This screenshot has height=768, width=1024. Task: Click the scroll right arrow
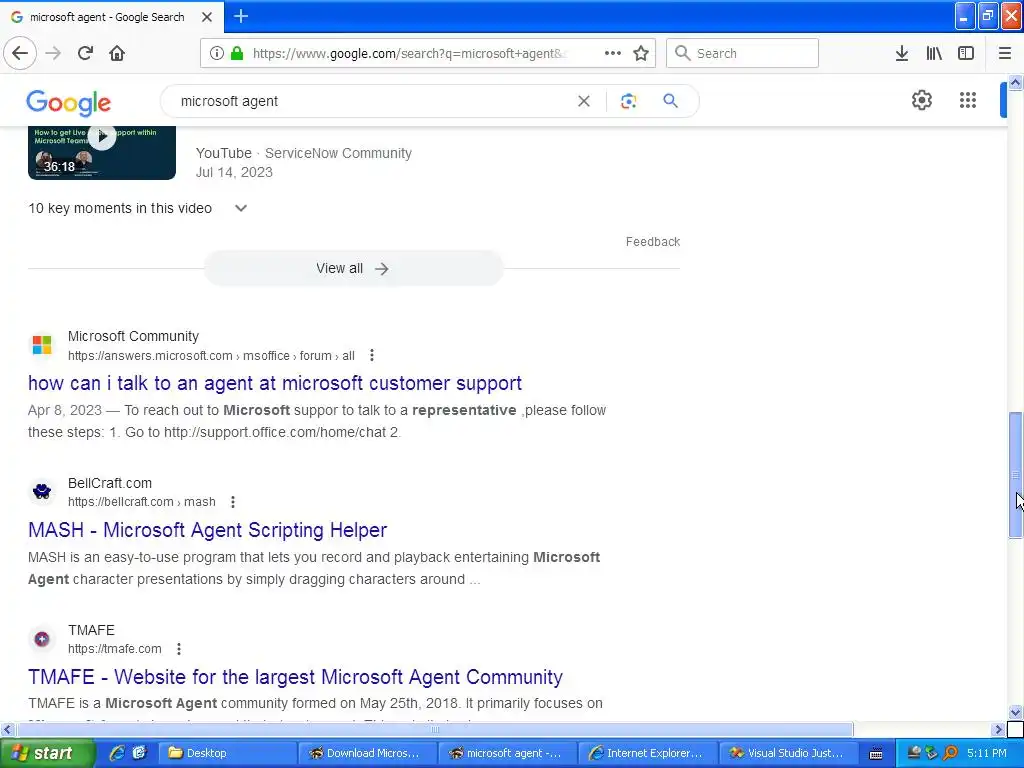(x=999, y=729)
